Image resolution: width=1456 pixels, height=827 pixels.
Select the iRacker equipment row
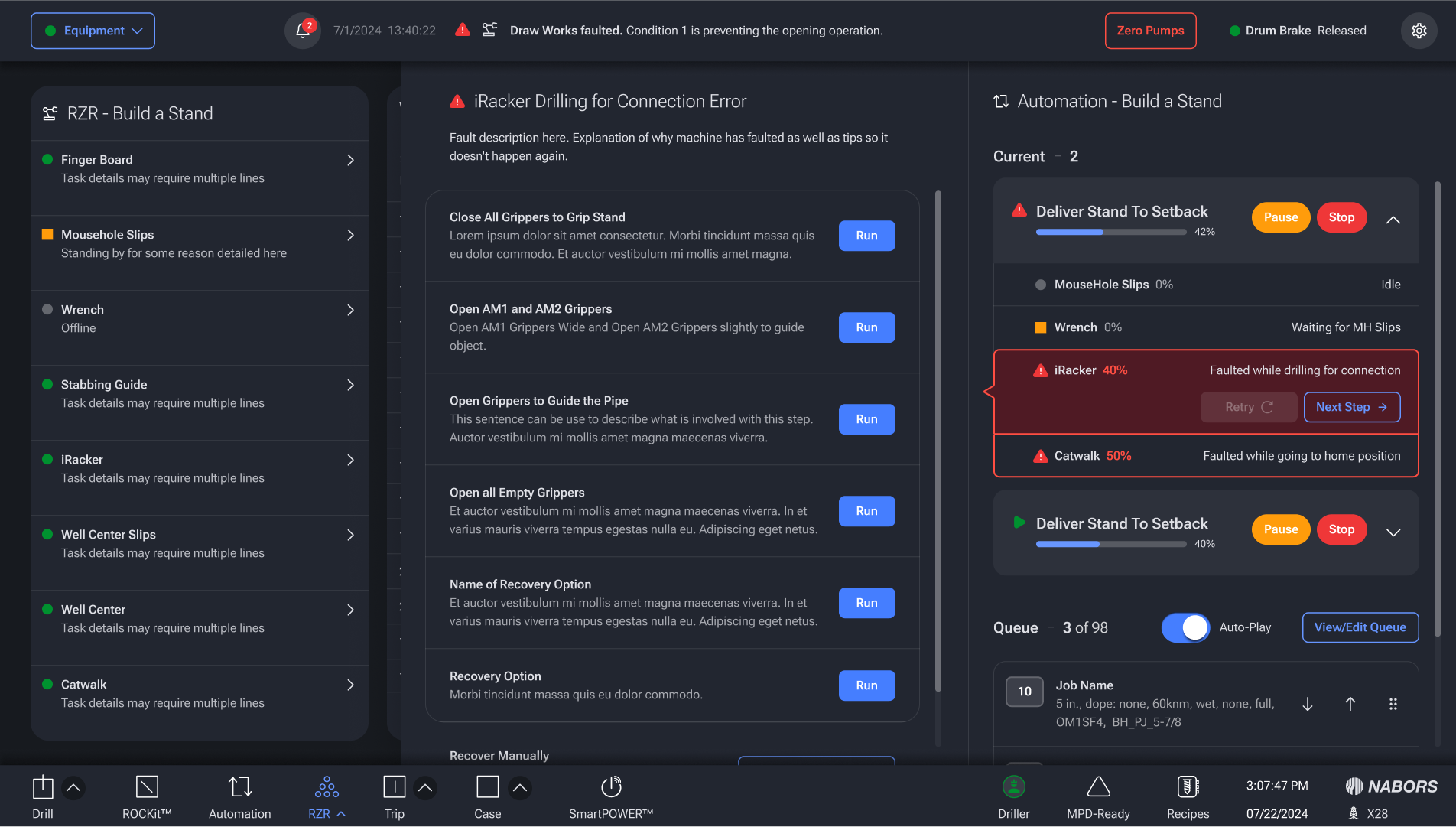pyautogui.click(x=200, y=477)
